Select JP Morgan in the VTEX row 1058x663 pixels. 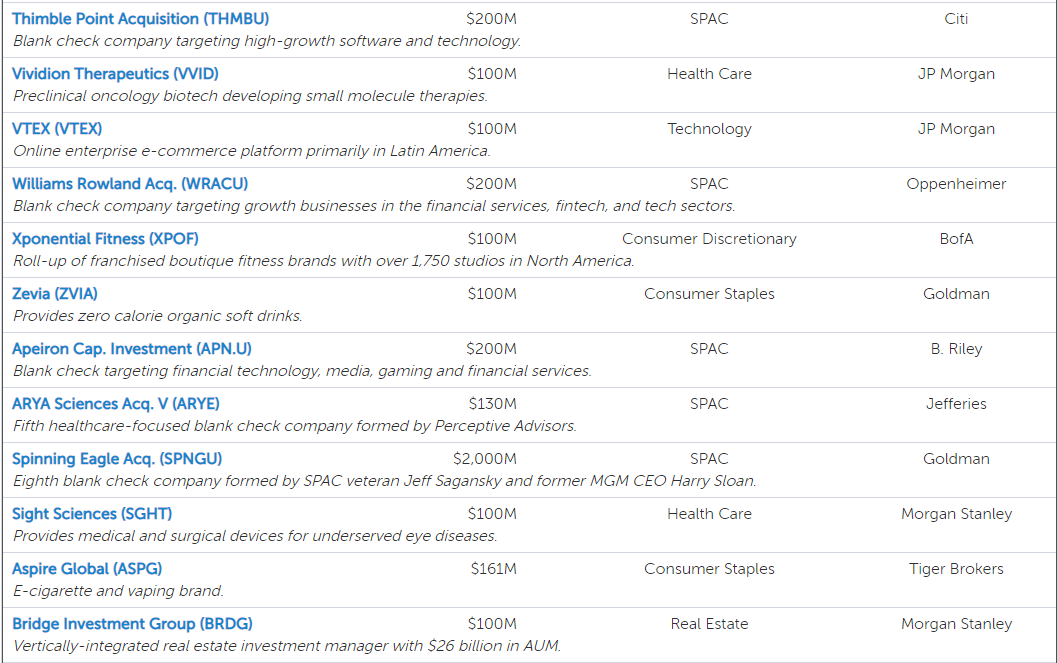(956, 129)
